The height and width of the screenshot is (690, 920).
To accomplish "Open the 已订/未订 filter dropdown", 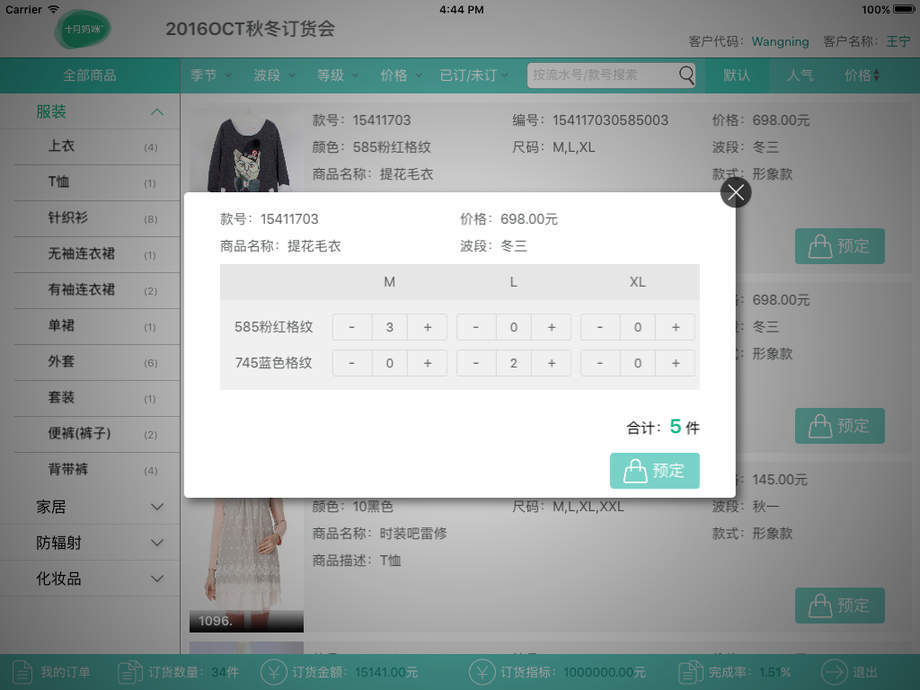I will click(475, 75).
